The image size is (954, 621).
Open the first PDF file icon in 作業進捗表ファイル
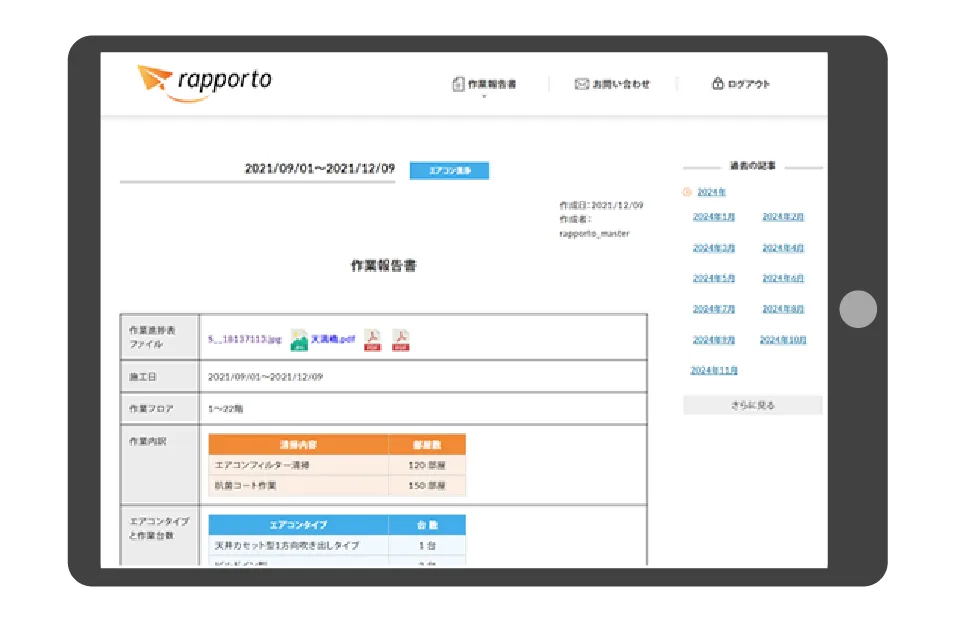(x=372, y=340)
